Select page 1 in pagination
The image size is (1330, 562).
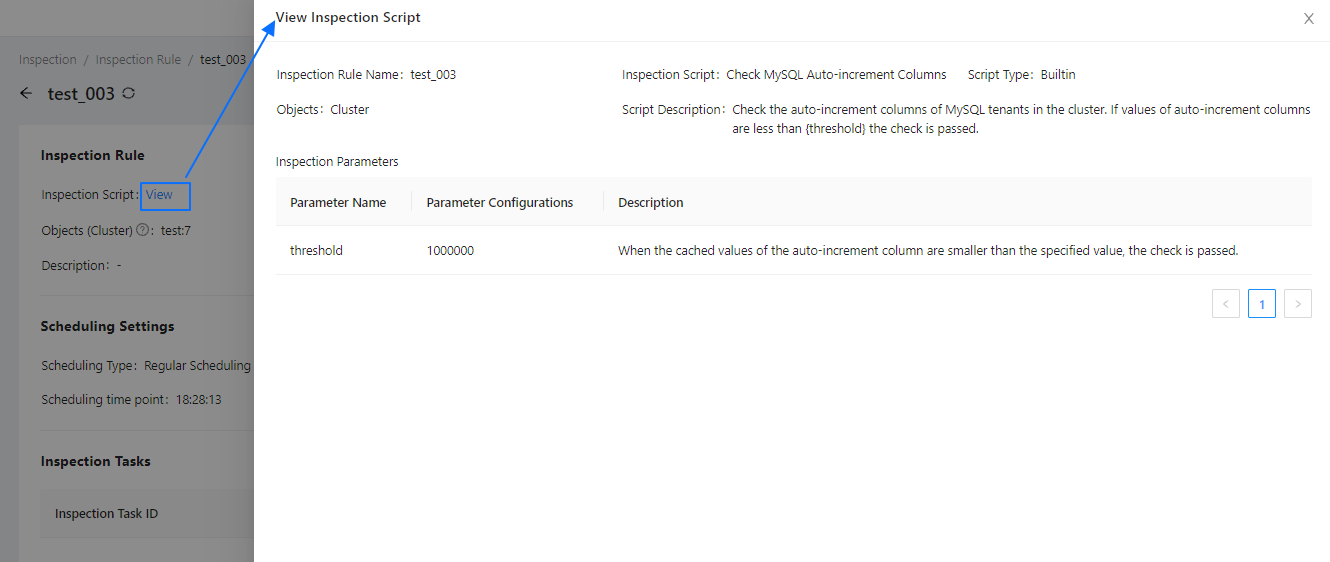click(1262, 304)
